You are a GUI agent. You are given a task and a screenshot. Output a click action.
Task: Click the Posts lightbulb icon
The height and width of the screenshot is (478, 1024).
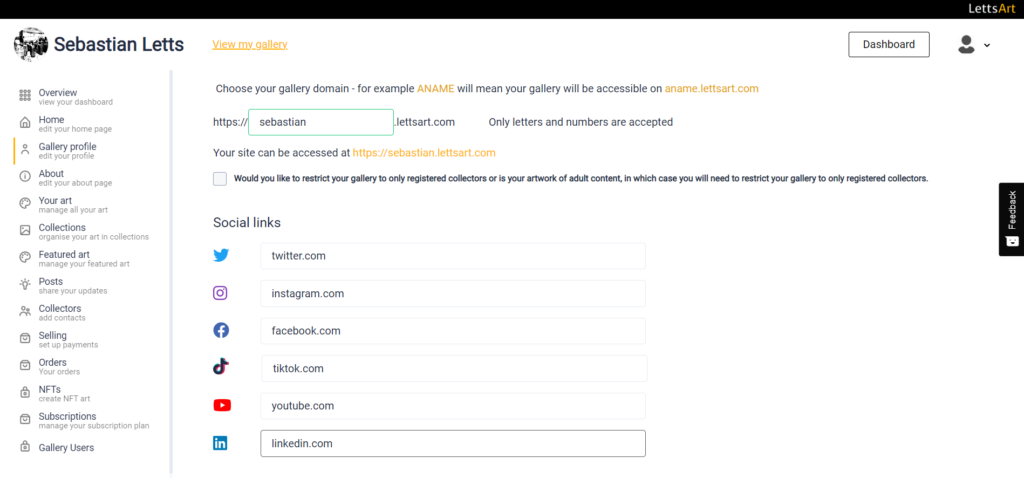(x=25, y=284)
